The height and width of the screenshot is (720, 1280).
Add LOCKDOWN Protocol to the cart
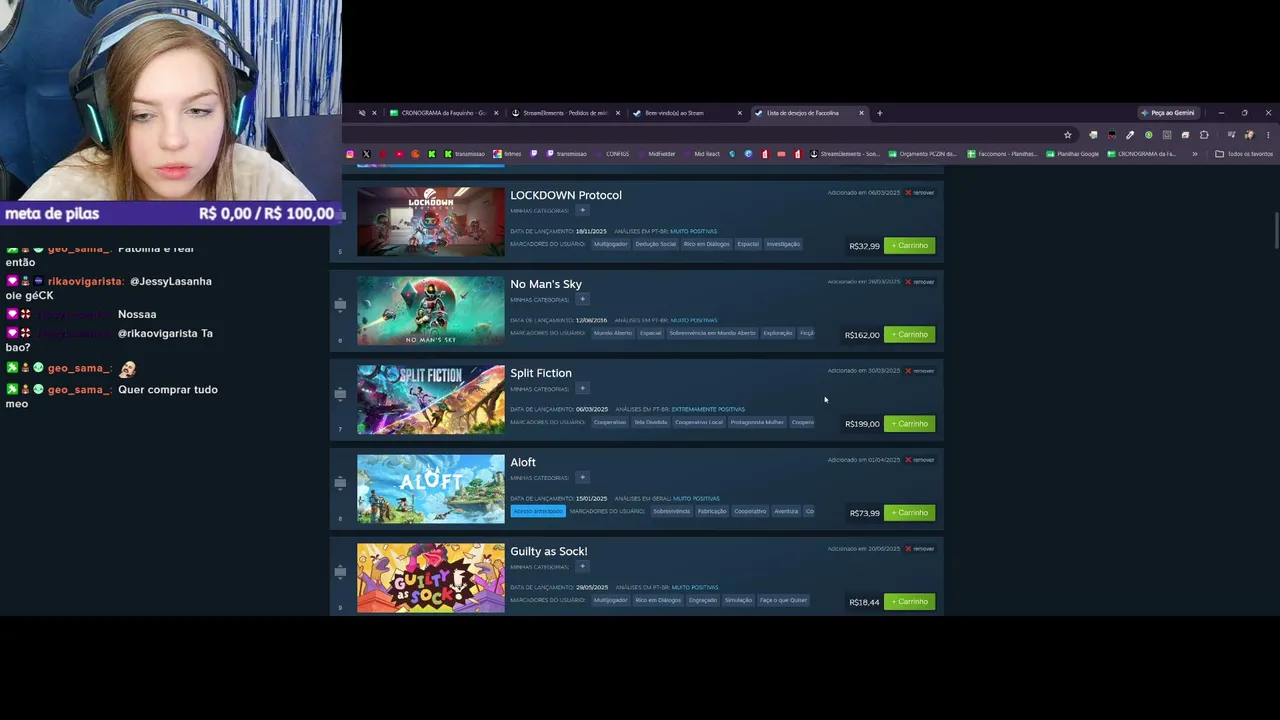[909, 246]
